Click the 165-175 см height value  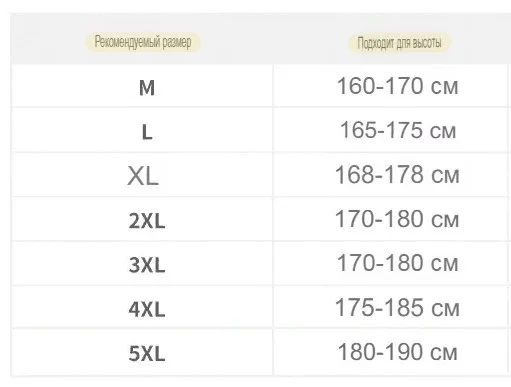[398, 130]
